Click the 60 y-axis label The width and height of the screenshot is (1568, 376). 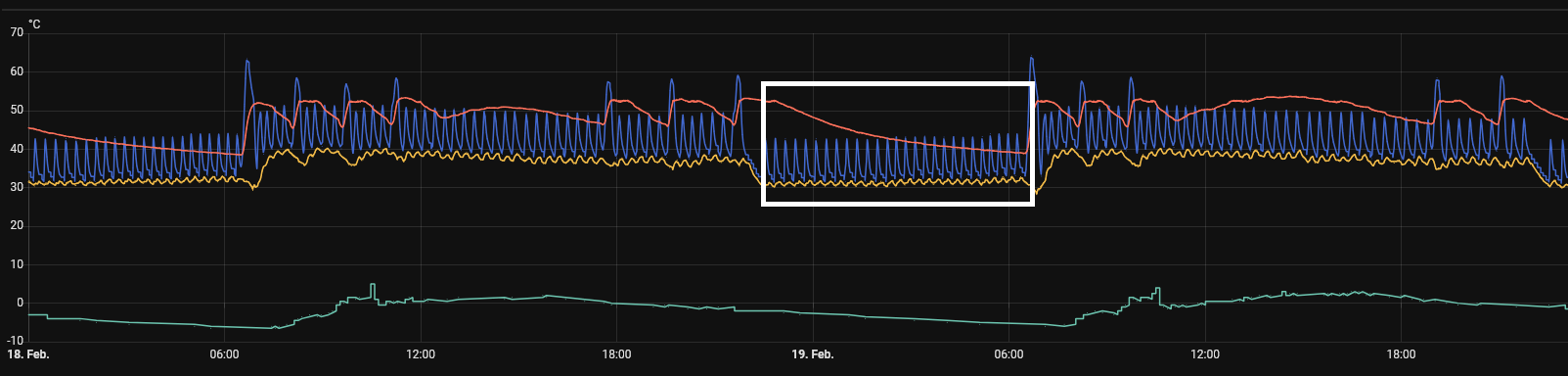point(17,71)
